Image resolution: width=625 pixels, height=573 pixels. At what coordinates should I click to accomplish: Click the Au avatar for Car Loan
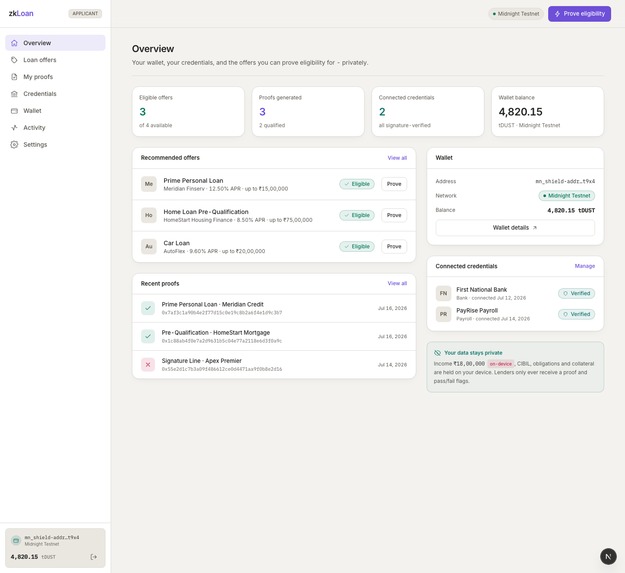[x=149, y=246]
